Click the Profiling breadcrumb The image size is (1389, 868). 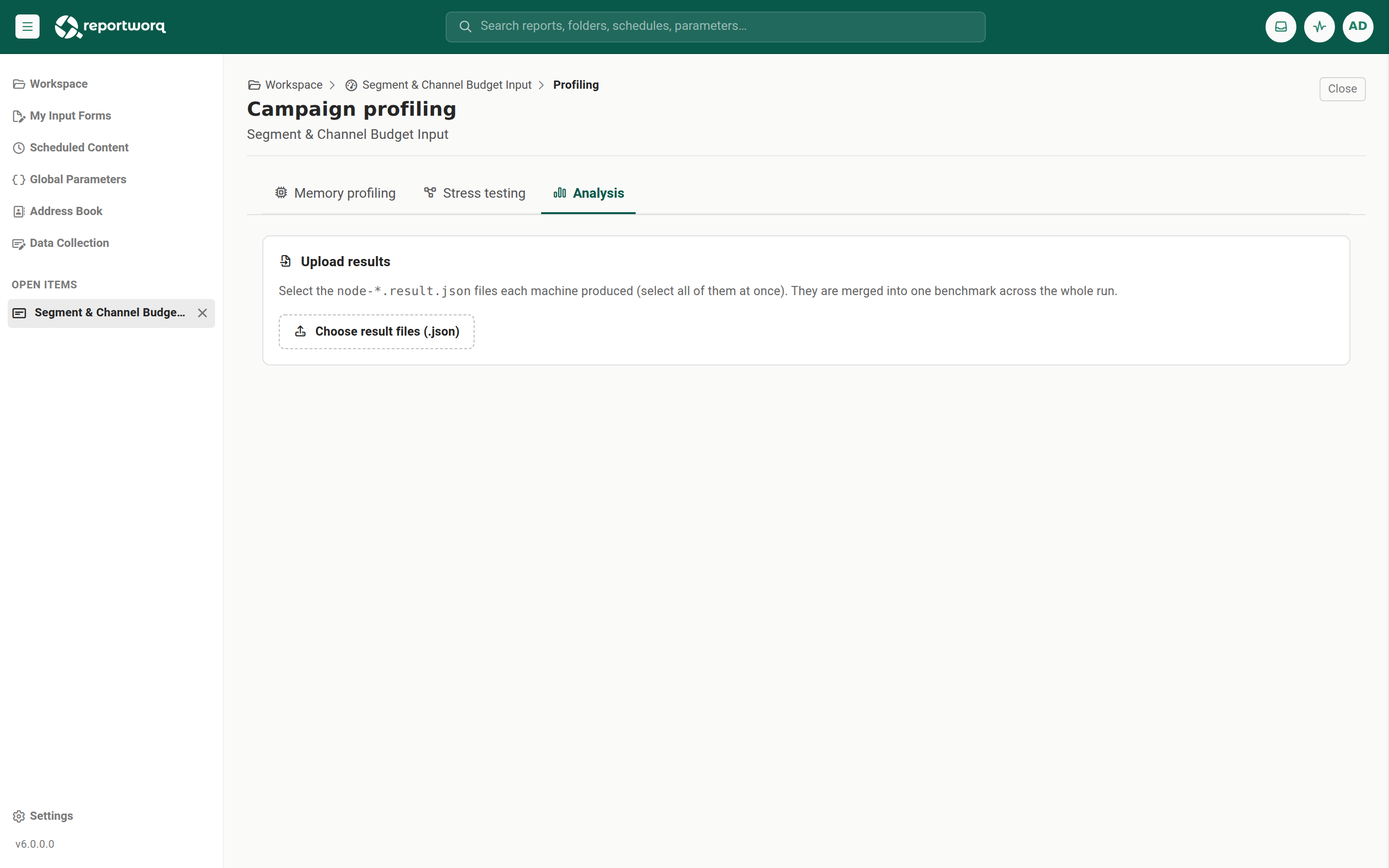coord(576,85)
